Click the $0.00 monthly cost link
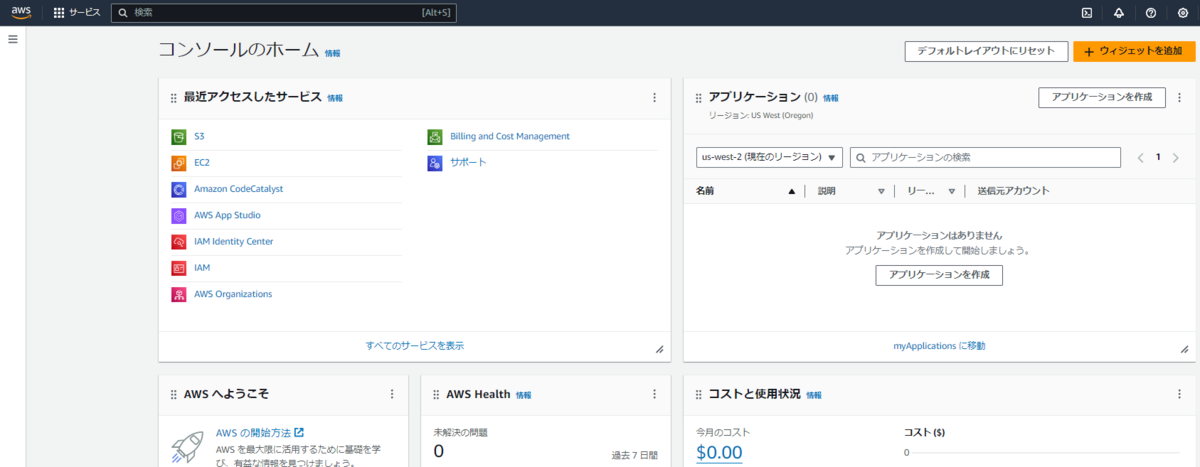The height and width of the screenshot is (467, 1200). point(719,452)
